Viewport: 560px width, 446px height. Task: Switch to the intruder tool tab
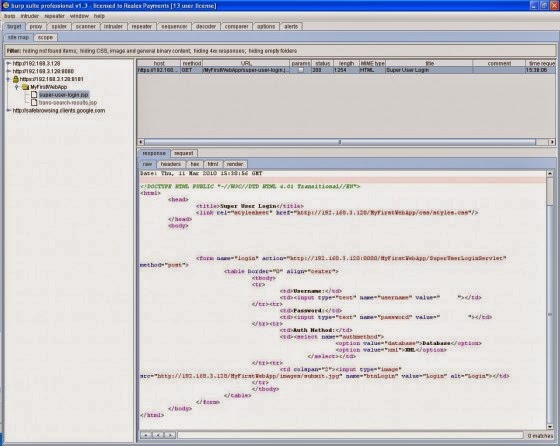click(x=114, y=26)
